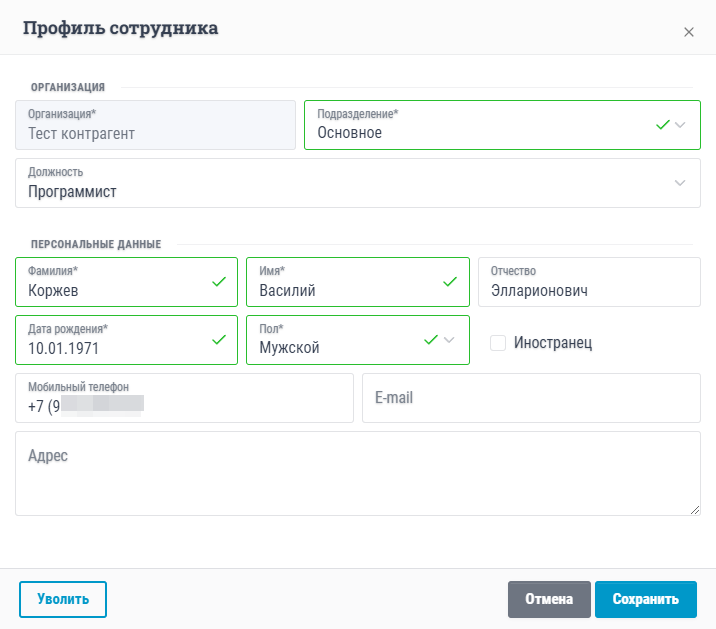The width and height of the screenshot is (716, 629).
Task: Click inside the Адрес text area
Action: pyautogui.click(x=357, y=480)
